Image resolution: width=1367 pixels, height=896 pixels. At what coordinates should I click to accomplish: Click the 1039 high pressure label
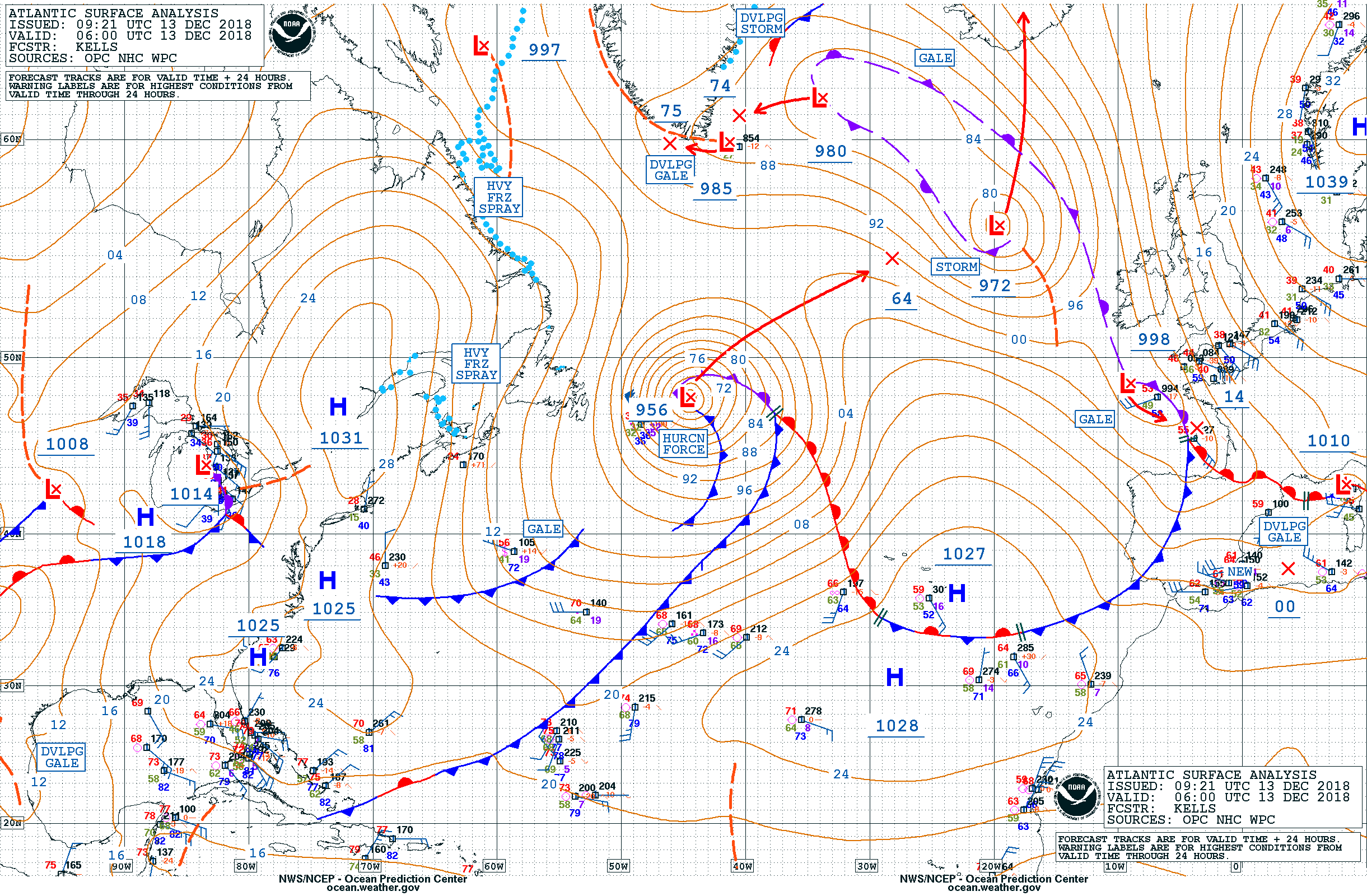[x=1326, y=182]
